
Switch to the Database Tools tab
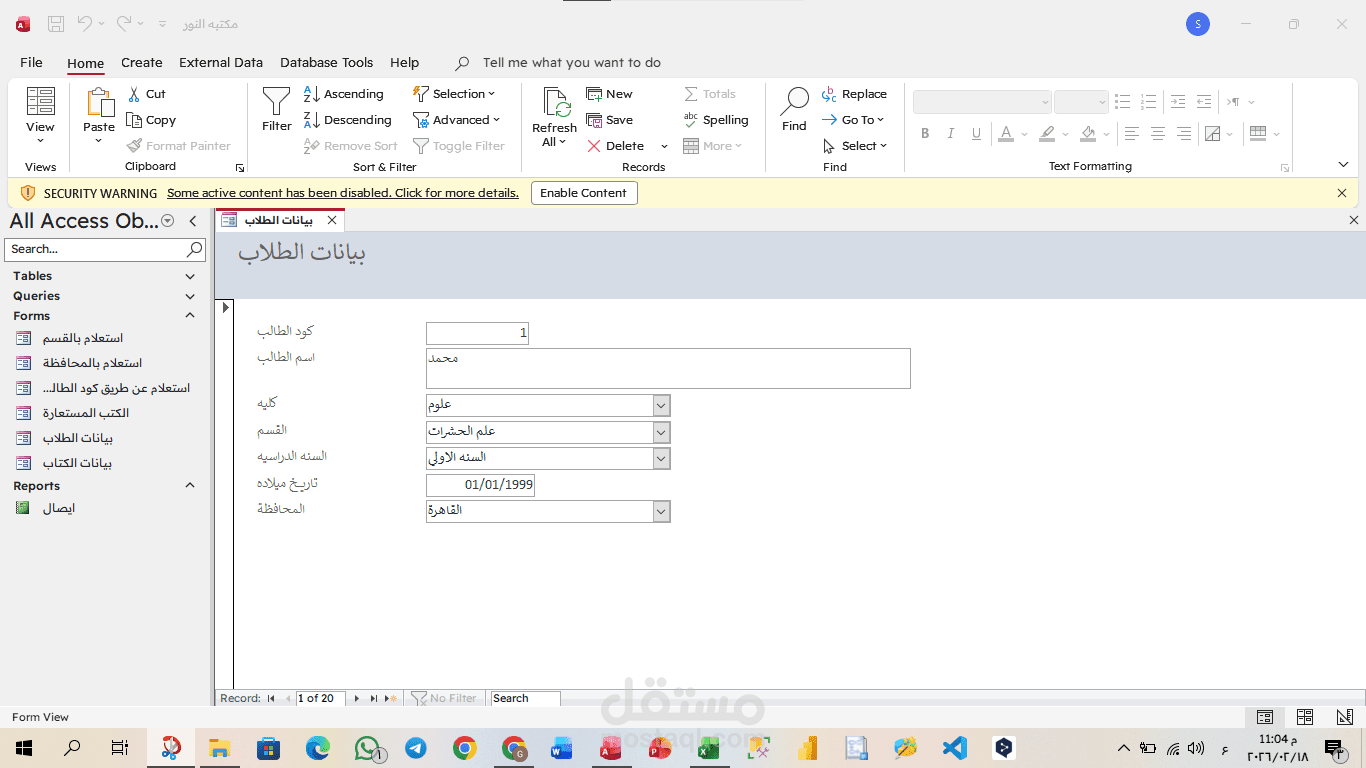coord(326,62)
